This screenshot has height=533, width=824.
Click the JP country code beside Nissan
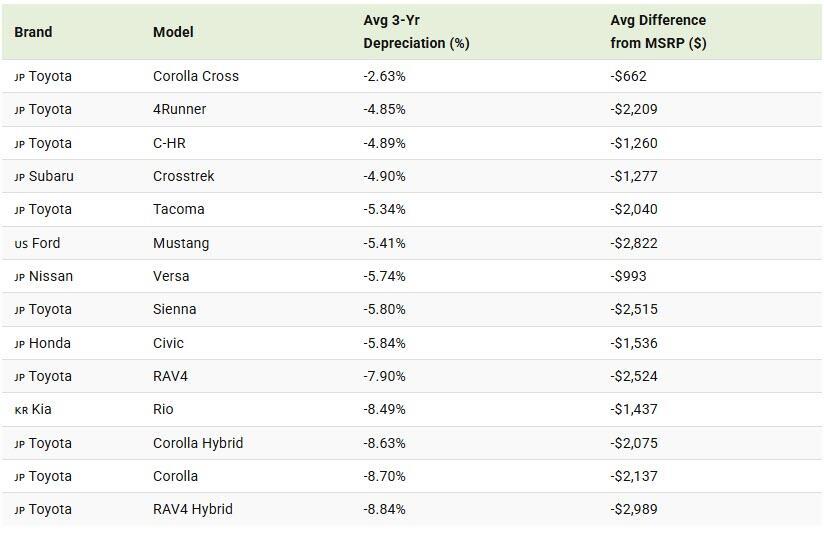click(19, 277)
